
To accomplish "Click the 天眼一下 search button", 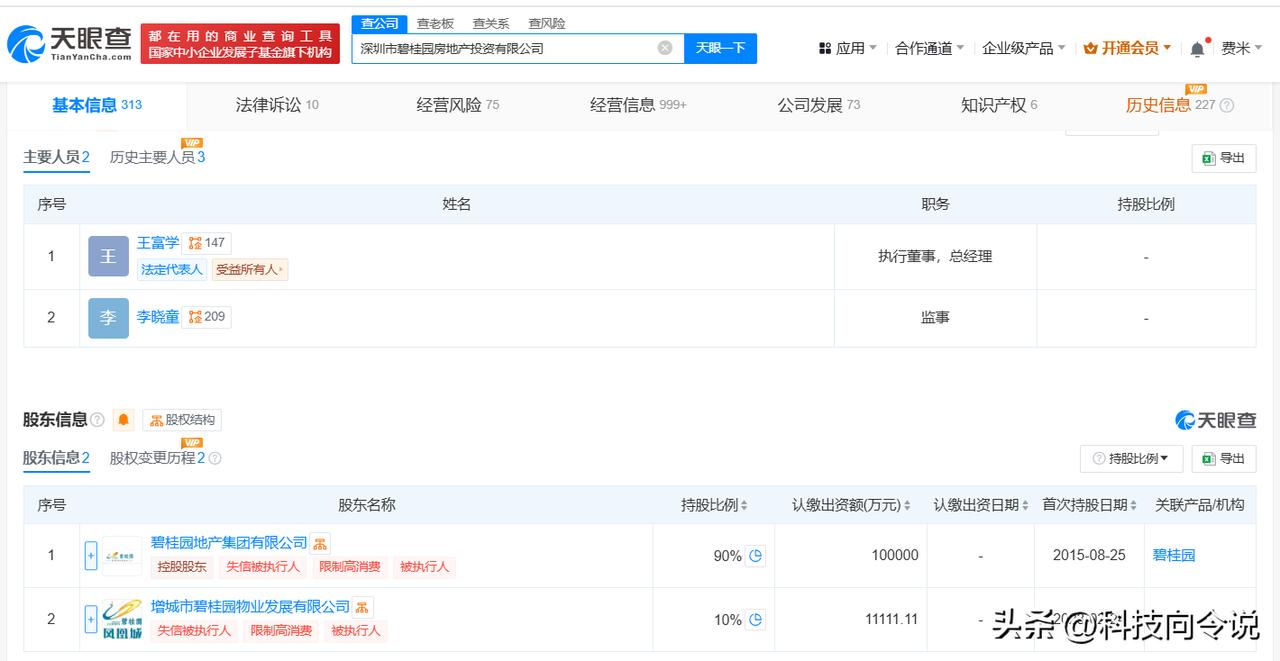I will (x=720, y=48).
